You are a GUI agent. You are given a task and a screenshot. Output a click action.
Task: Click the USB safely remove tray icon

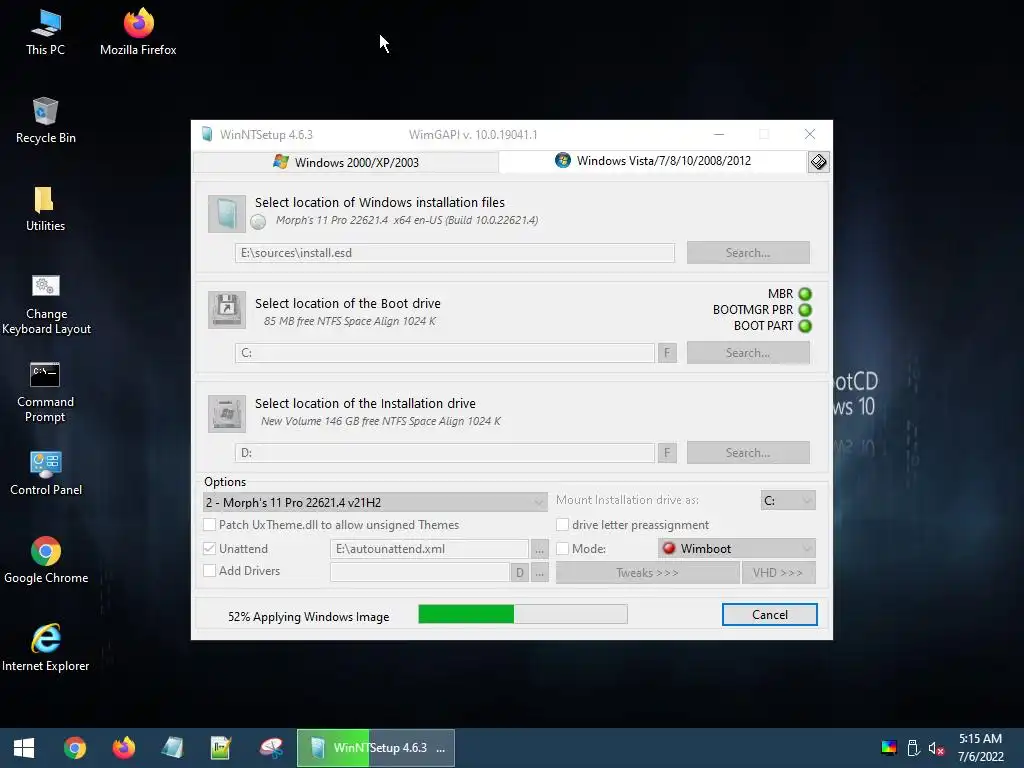pos(914,748)
